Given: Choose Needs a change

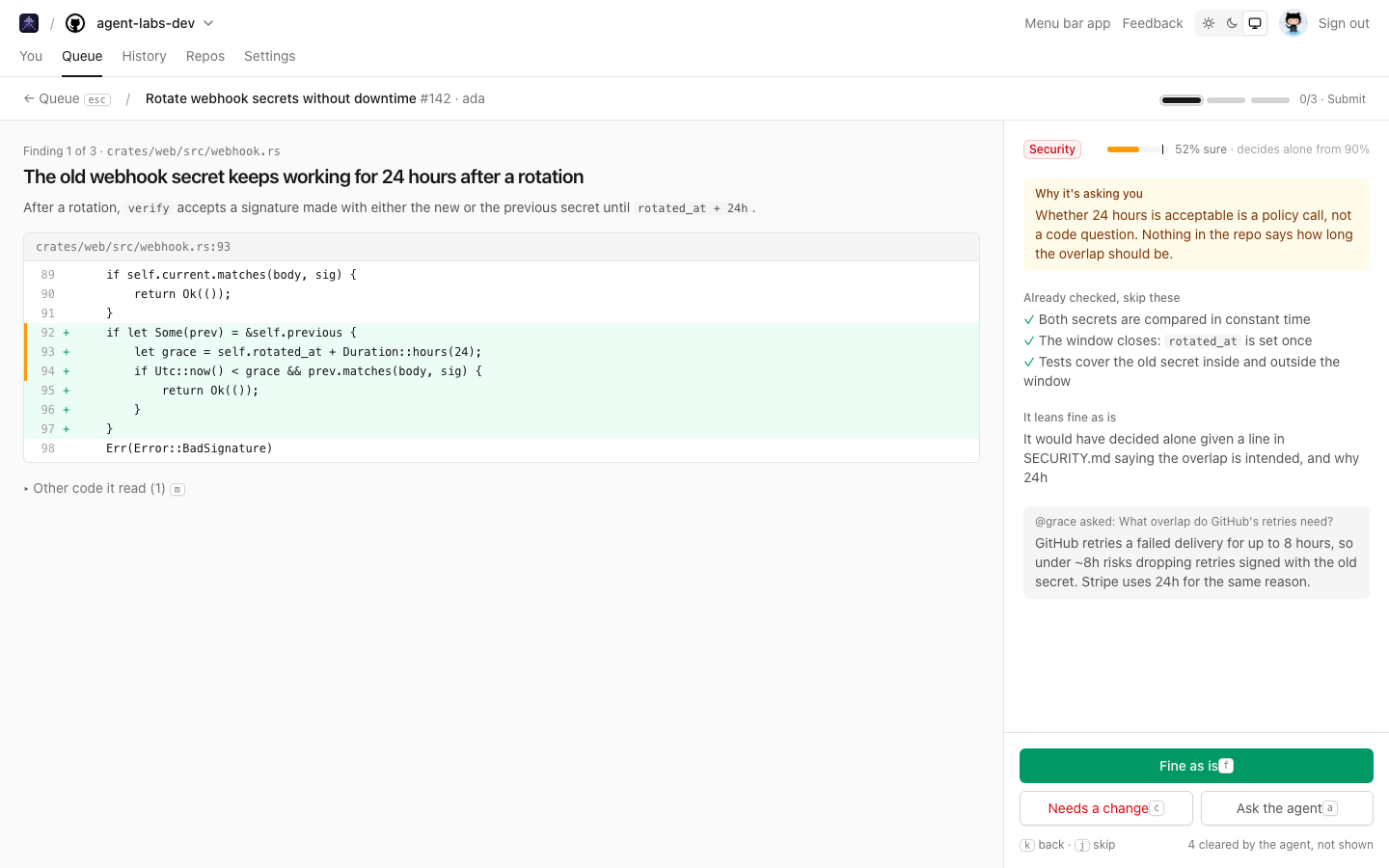Looking at the screenshot, I should [x=1106, y=808].
